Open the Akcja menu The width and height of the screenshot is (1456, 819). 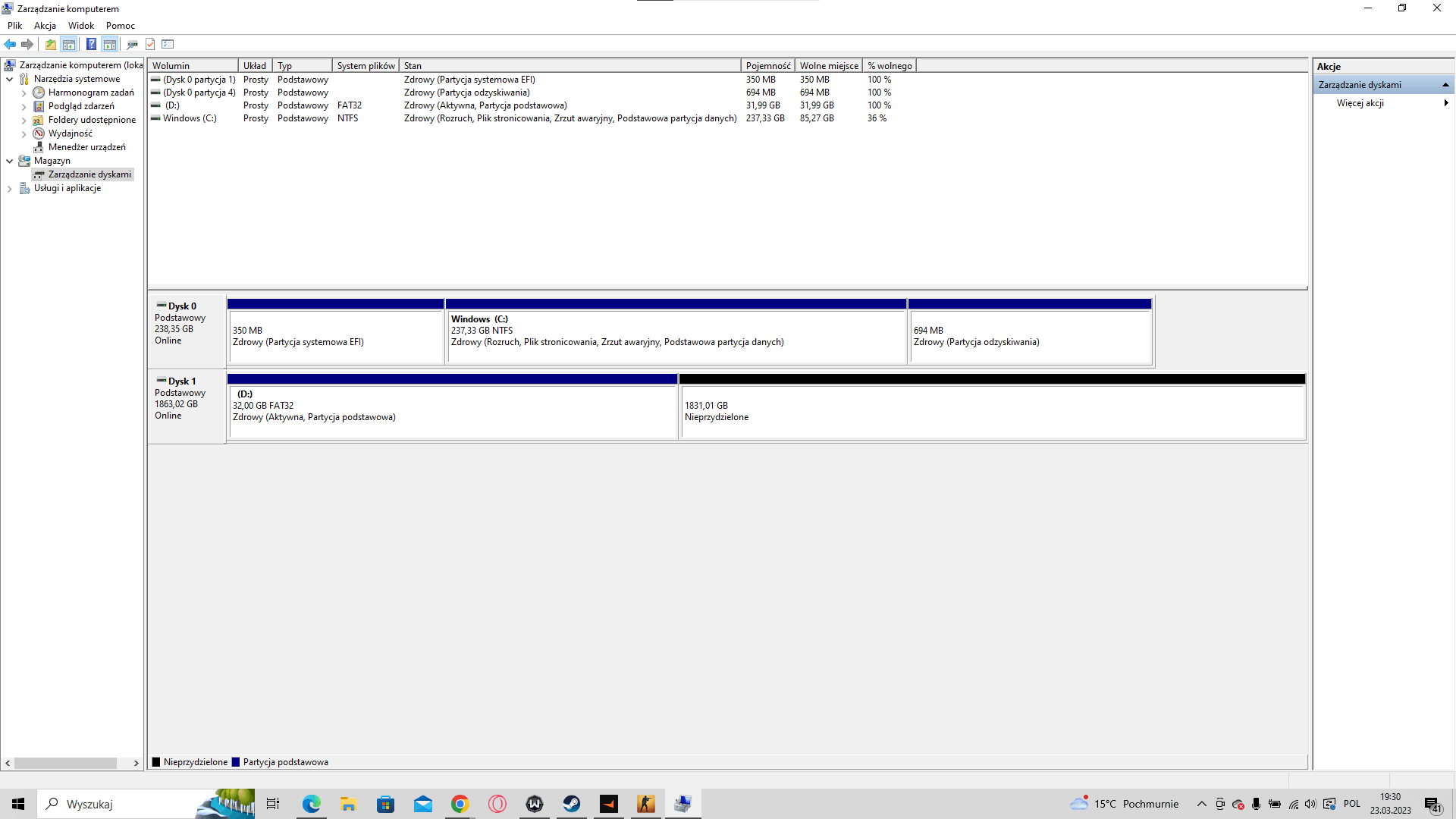pyautogui.click(x=45, y=25)
